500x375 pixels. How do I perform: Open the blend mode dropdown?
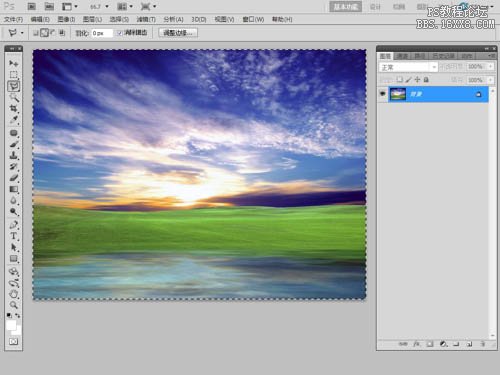(x=408, y=67)
